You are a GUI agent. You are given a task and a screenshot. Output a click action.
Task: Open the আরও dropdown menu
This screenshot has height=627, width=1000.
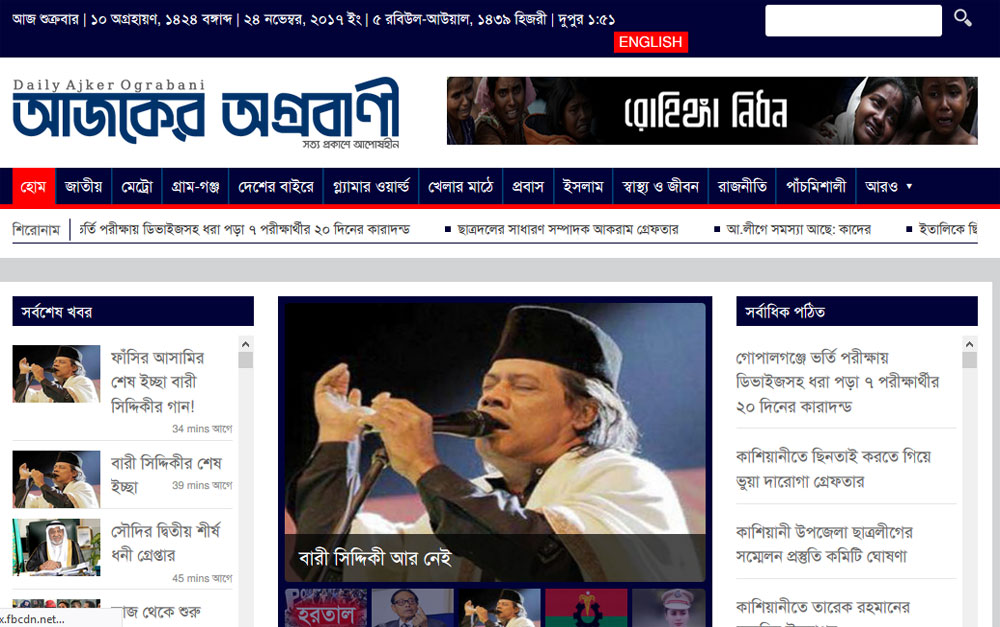(x=888, y=187)
